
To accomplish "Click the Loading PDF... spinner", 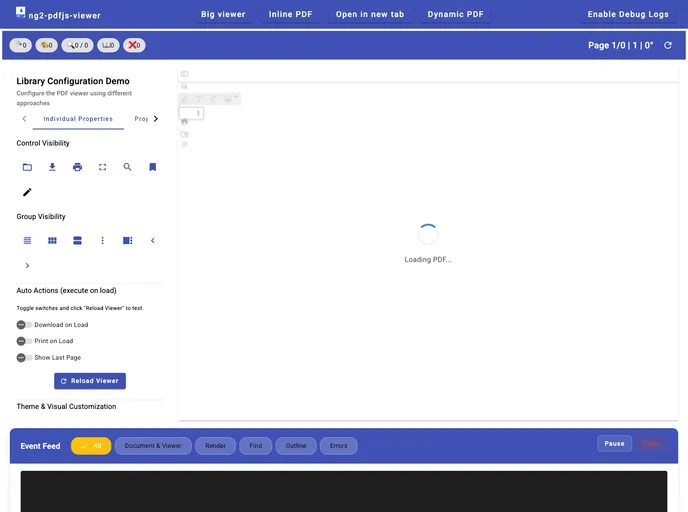I will coord(428,234).
